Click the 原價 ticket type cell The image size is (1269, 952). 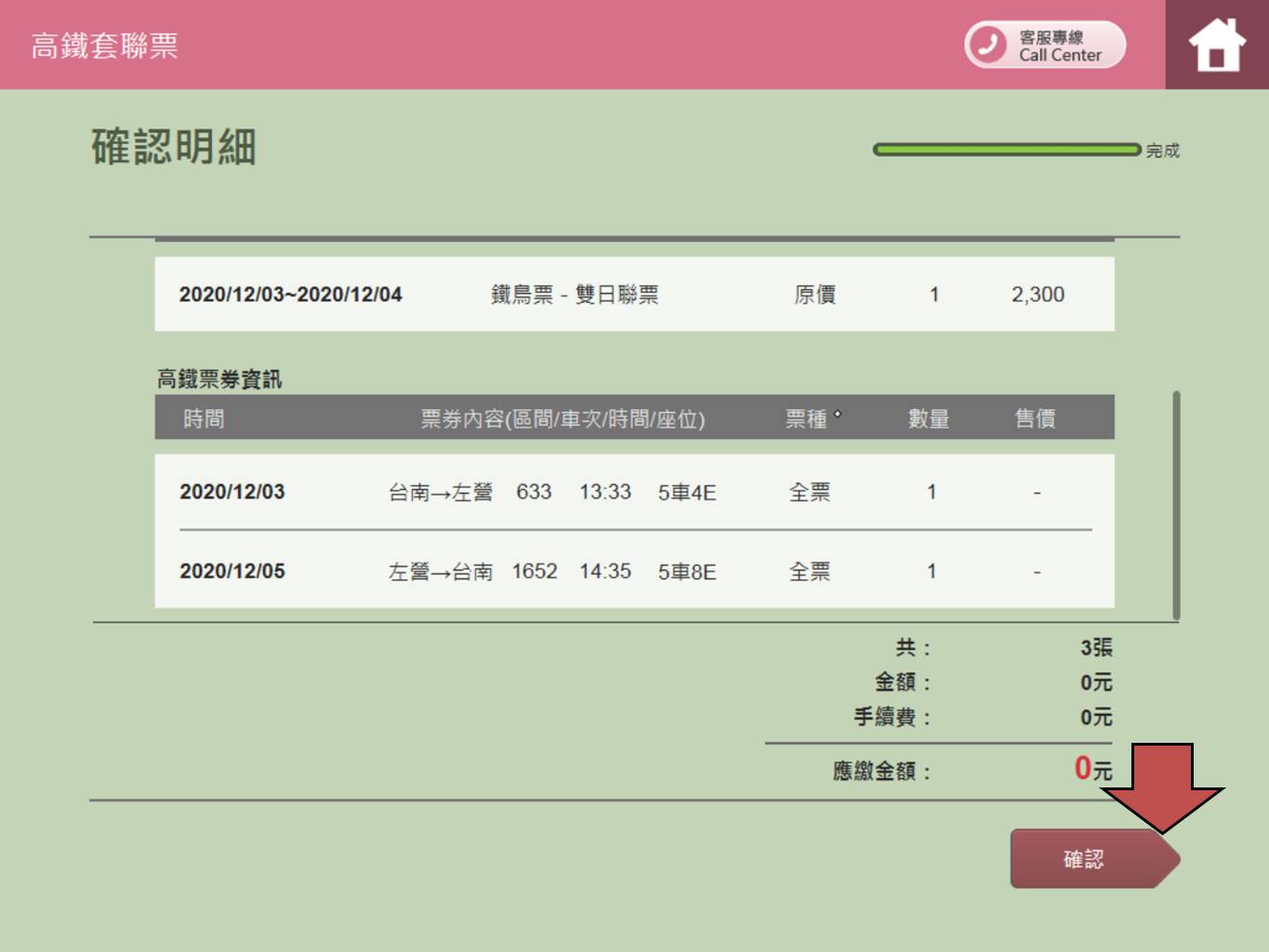(815, 295)
